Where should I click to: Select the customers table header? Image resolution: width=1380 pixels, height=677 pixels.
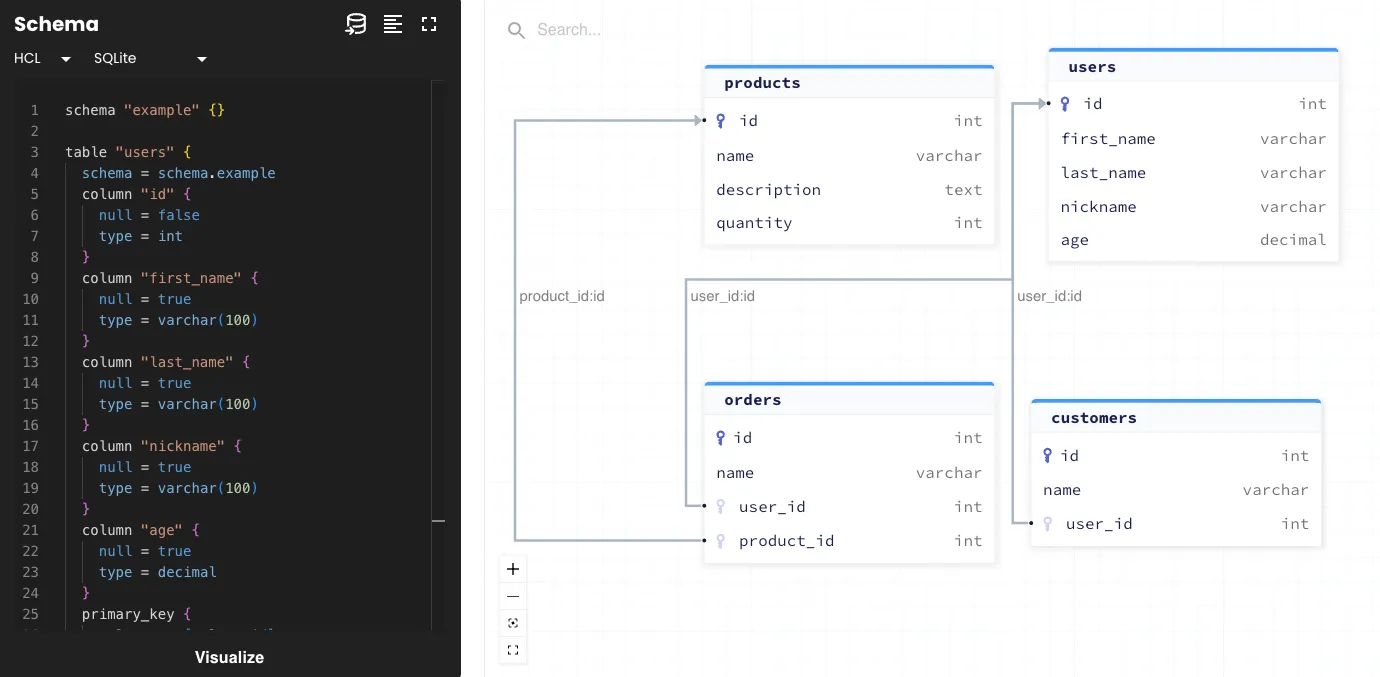[x=1176, y=418]
